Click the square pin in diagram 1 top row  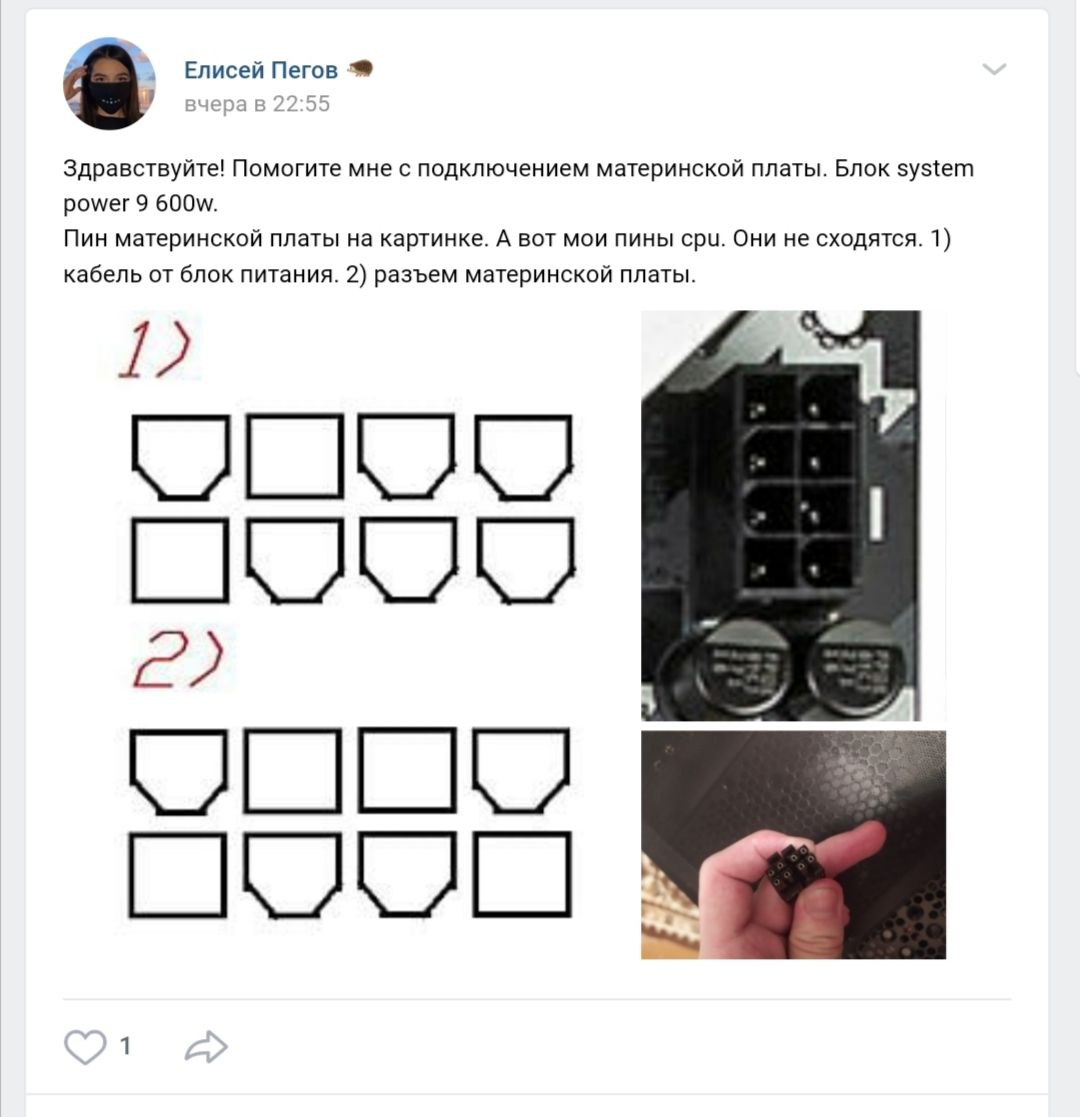295,455
